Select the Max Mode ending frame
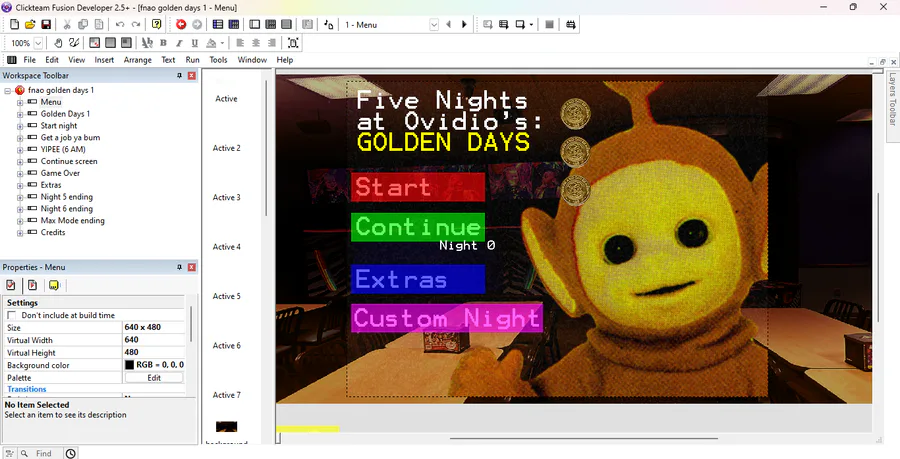900x459 pixels. [72, 220]
